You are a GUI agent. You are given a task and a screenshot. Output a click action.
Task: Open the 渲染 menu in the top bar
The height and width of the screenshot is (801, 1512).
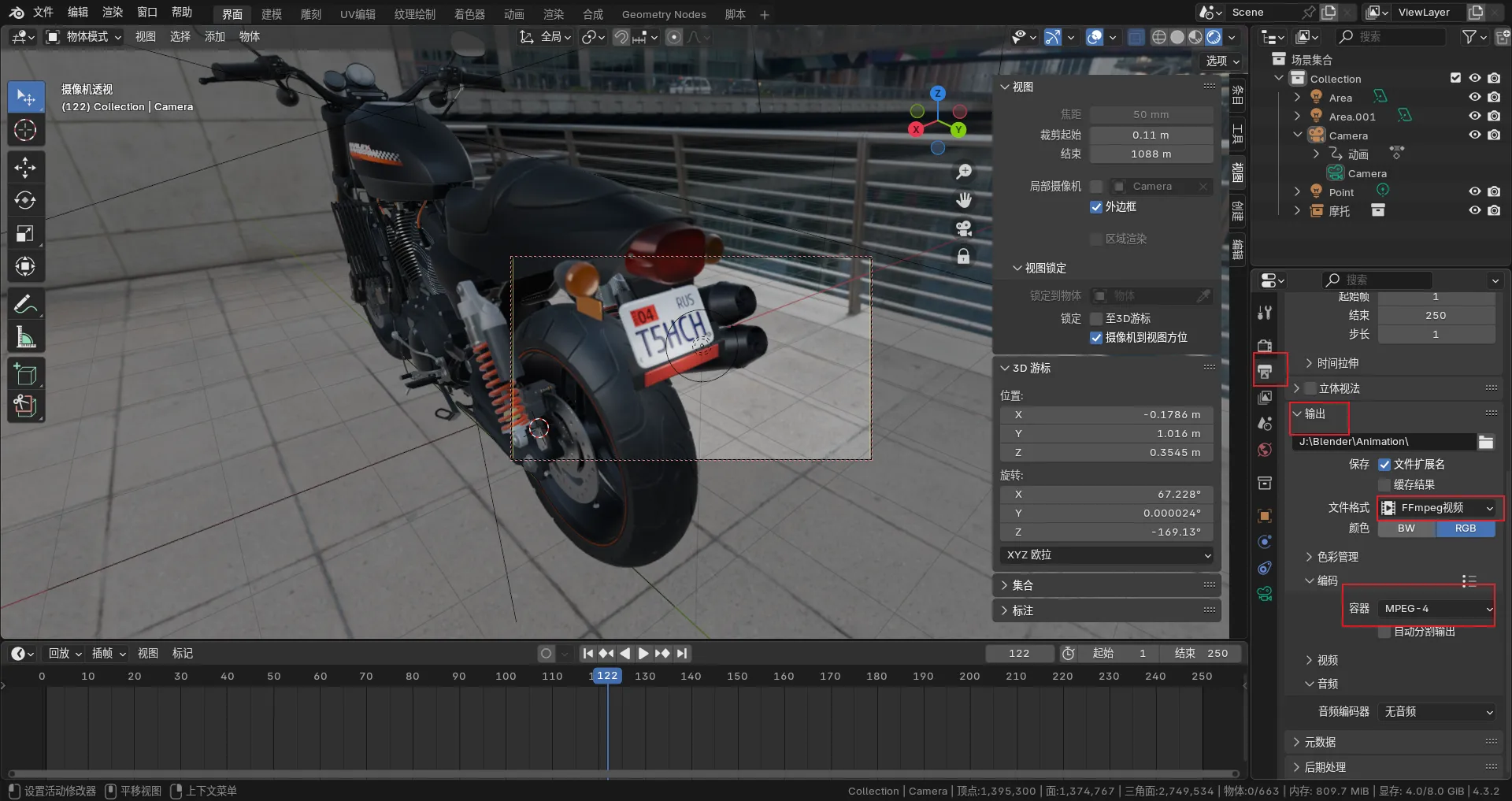point(113,13)
